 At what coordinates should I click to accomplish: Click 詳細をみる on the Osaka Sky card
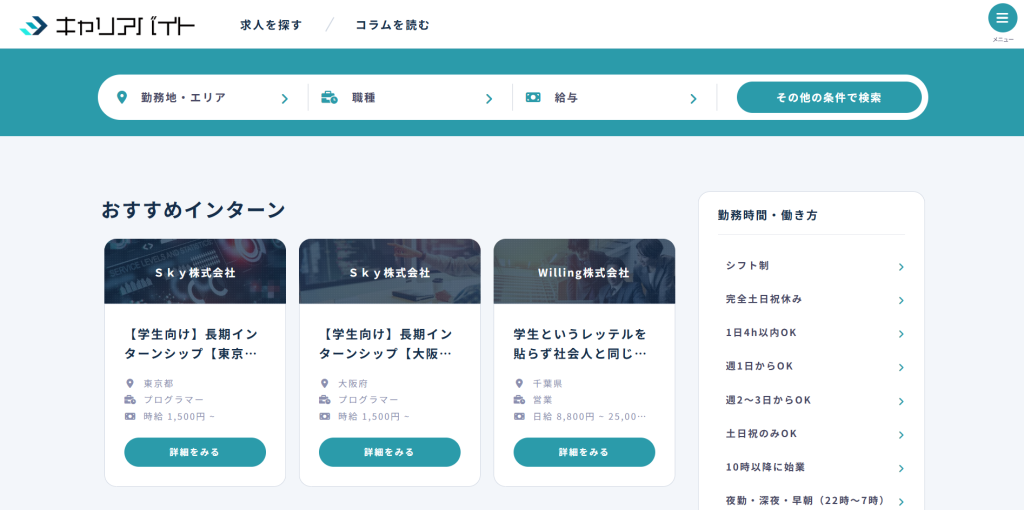tap(389, 452)
